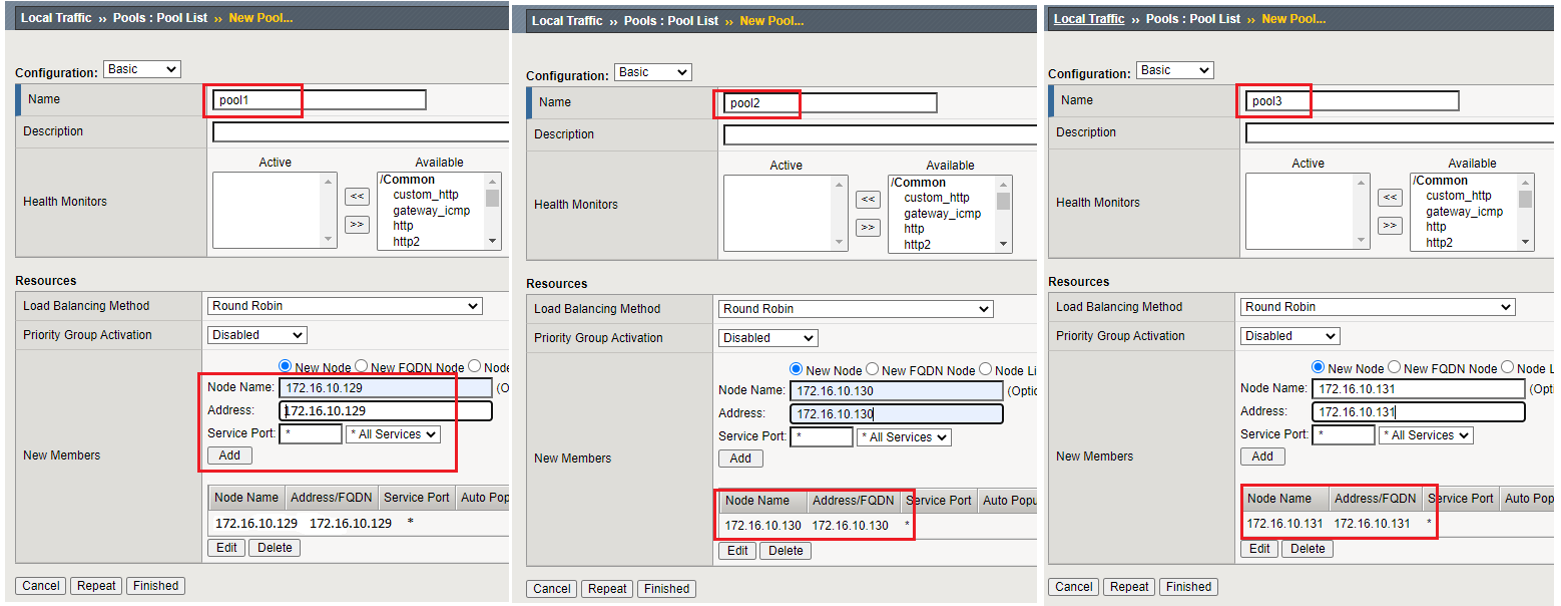The width and height of the screenshot is (1561, 606).
Task: Select New Node radio in pool1 form
Action: pyautogui.click(x=285, y=367)
